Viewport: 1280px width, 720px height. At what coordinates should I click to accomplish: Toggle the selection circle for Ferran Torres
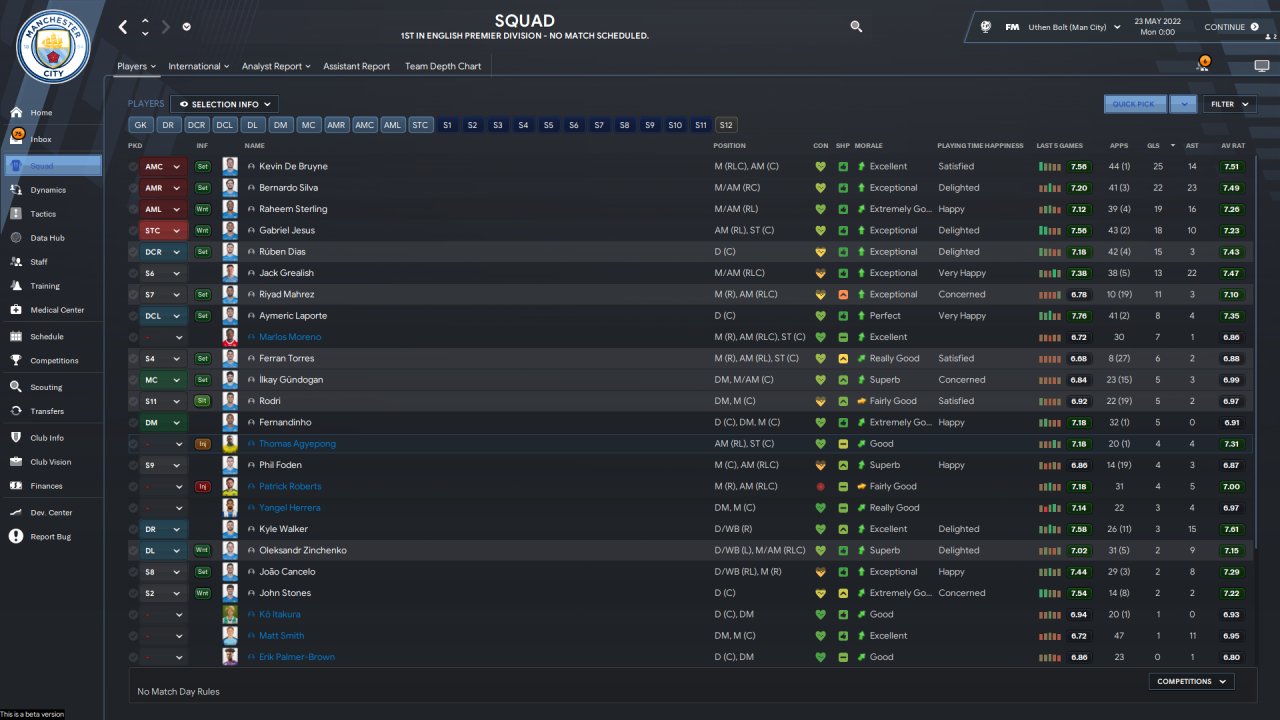(133, 359)
